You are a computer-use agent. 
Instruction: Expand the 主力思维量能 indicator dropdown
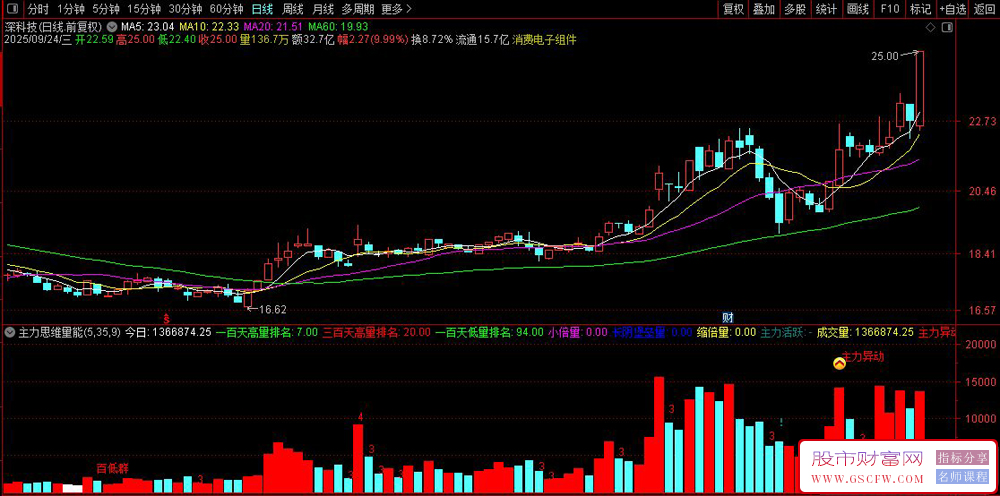click(x=11, y=332)
